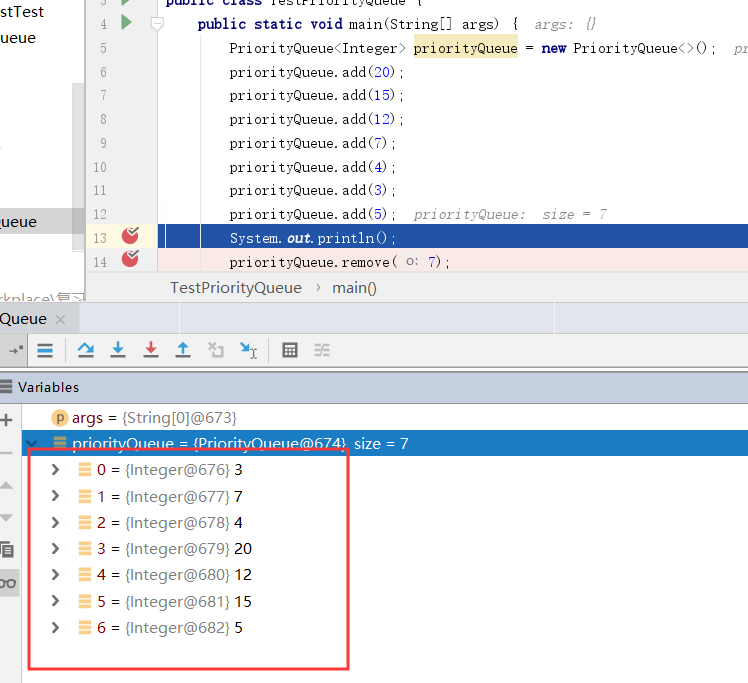Click the Variables panel title
748x683 pixels.
[x=48, y=387]
